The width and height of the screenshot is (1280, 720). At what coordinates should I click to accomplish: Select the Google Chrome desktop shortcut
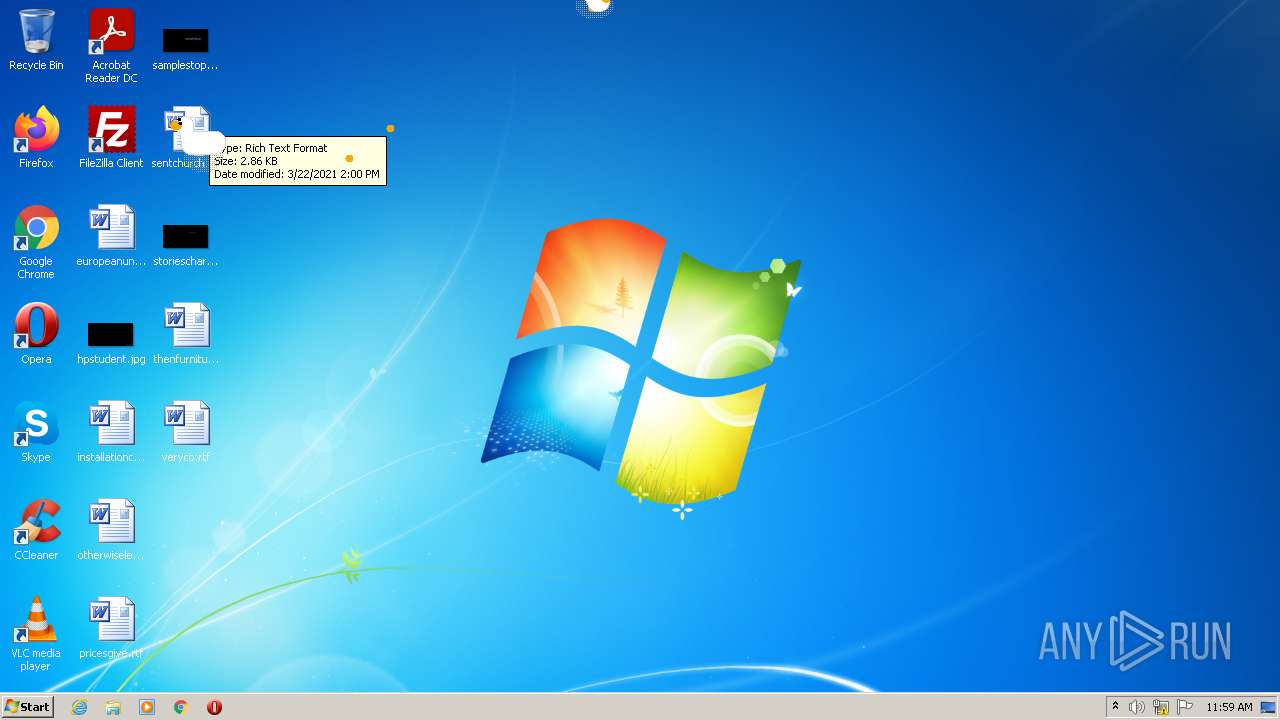pyautogui.click(x=36, y=242)
